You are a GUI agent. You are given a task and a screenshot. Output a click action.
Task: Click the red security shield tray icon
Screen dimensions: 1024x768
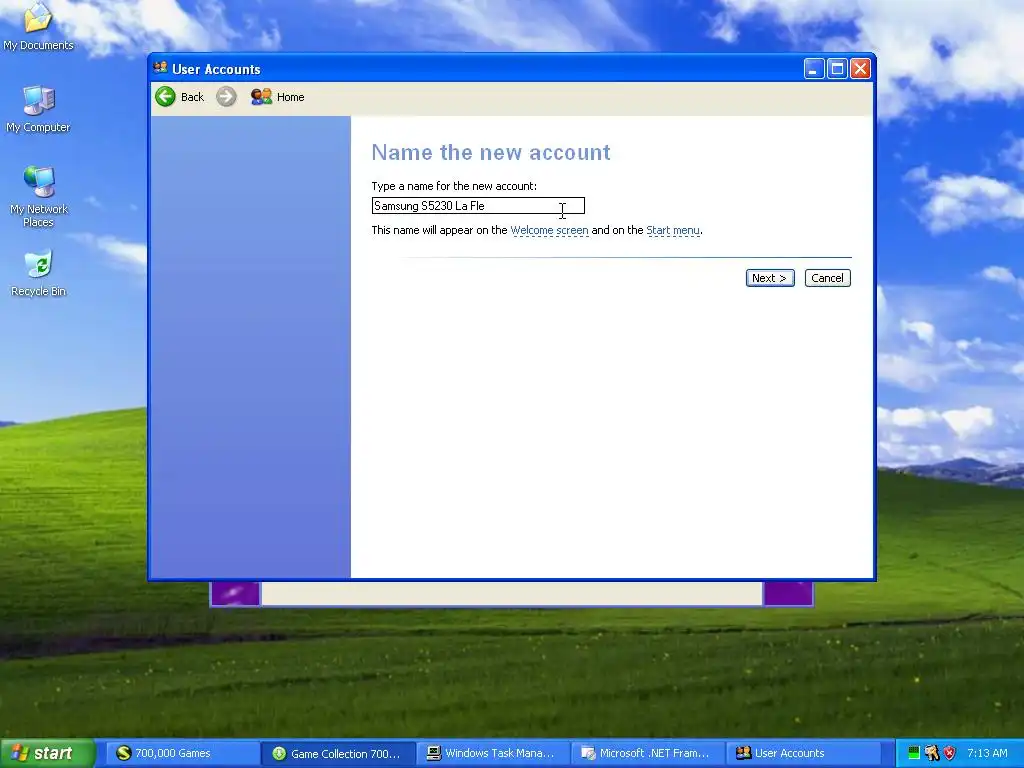click(x=950, y=753)
